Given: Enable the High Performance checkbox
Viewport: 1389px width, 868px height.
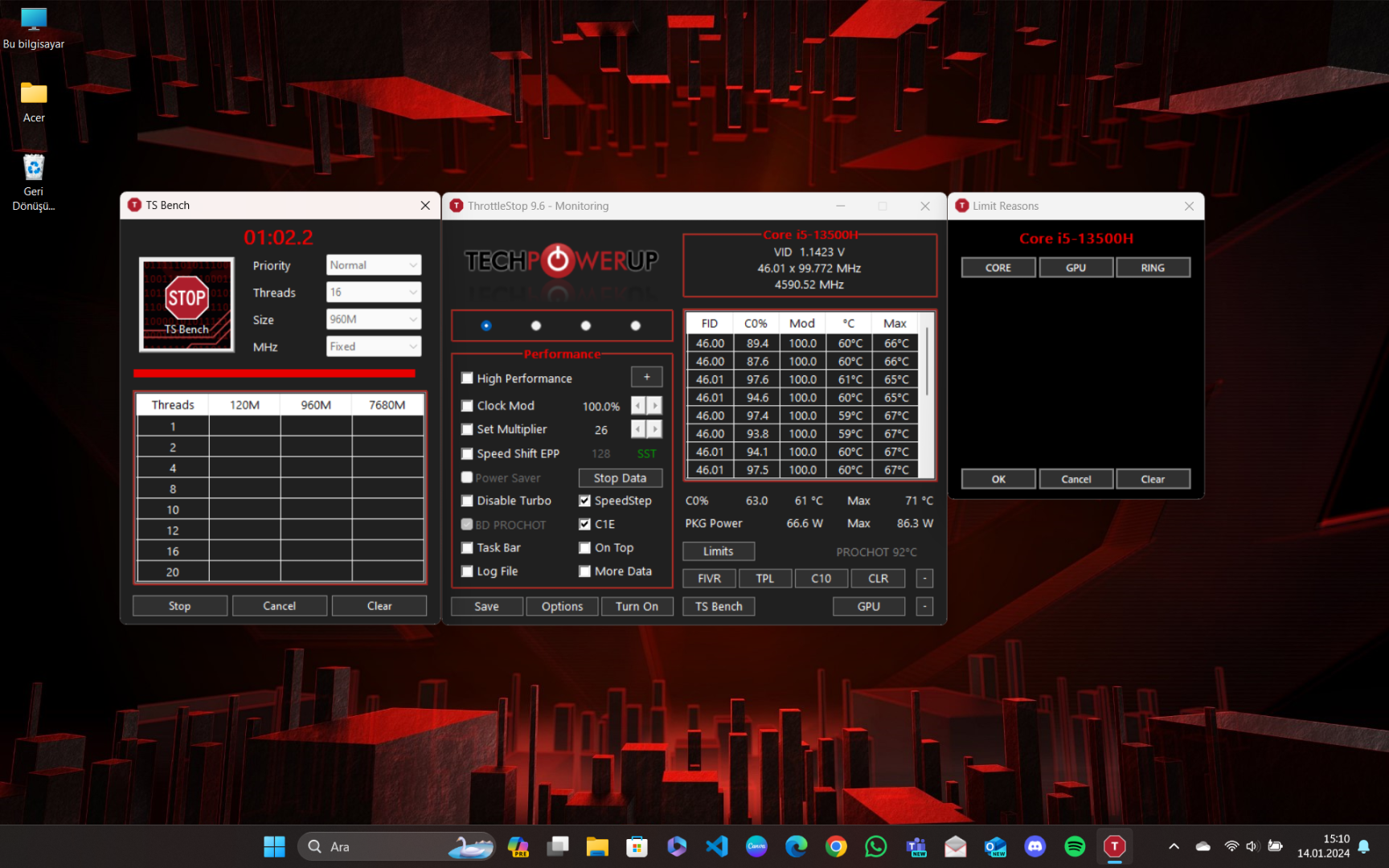Looking at the screenshot, I should 467,379.
